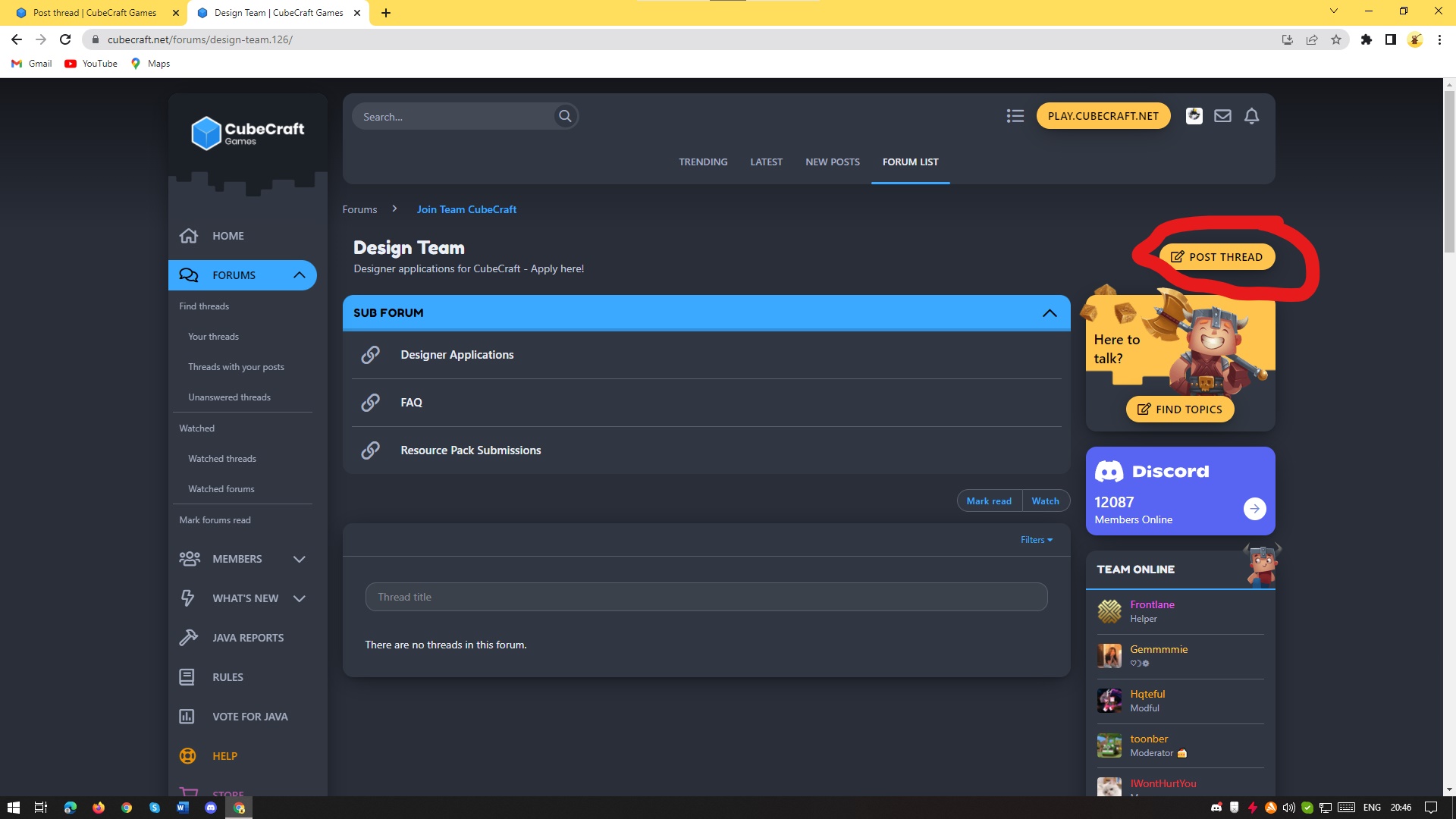Switch to the New Posts tab
This screenshot has width=1456, height=819.
[x=833, y=162]
